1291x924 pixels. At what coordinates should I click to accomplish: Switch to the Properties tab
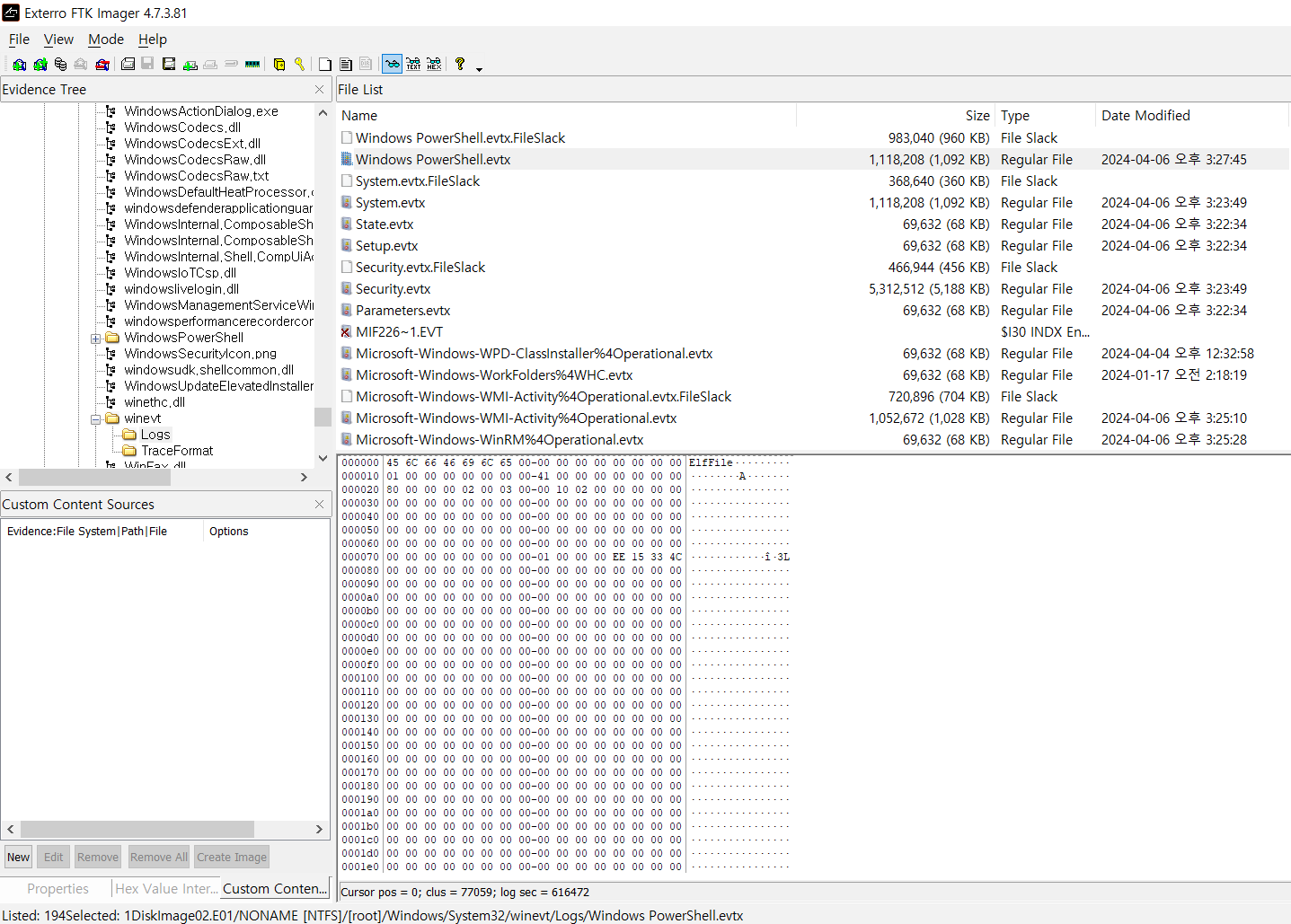[57, 889]
